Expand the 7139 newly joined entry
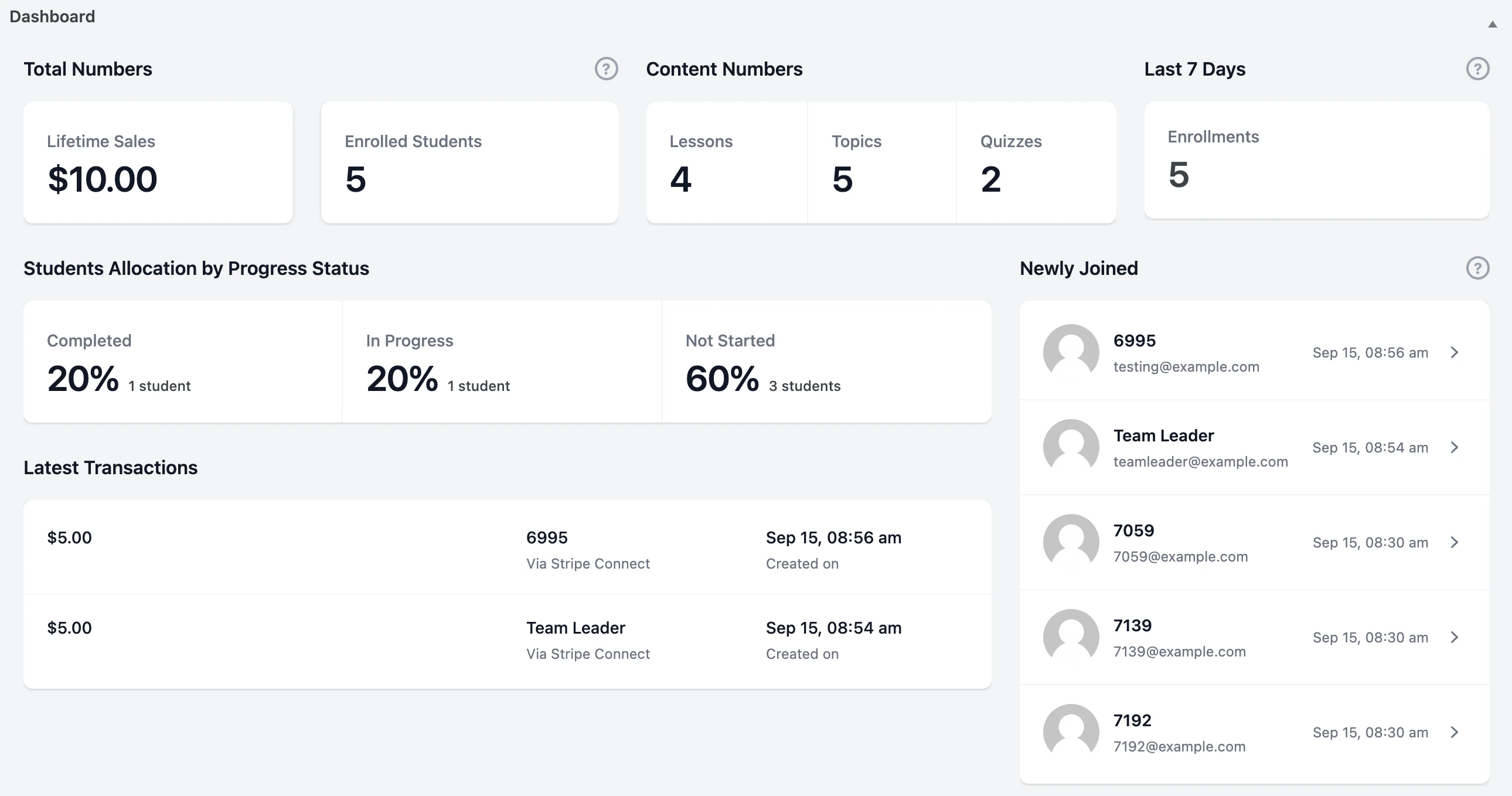1512x796 pixels. [1454, 638]
